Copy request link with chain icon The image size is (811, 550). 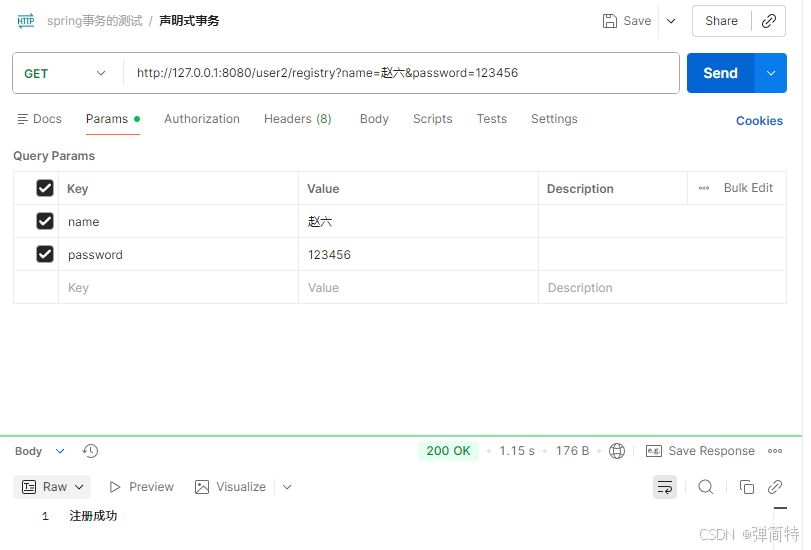click(x=769, y=21)
